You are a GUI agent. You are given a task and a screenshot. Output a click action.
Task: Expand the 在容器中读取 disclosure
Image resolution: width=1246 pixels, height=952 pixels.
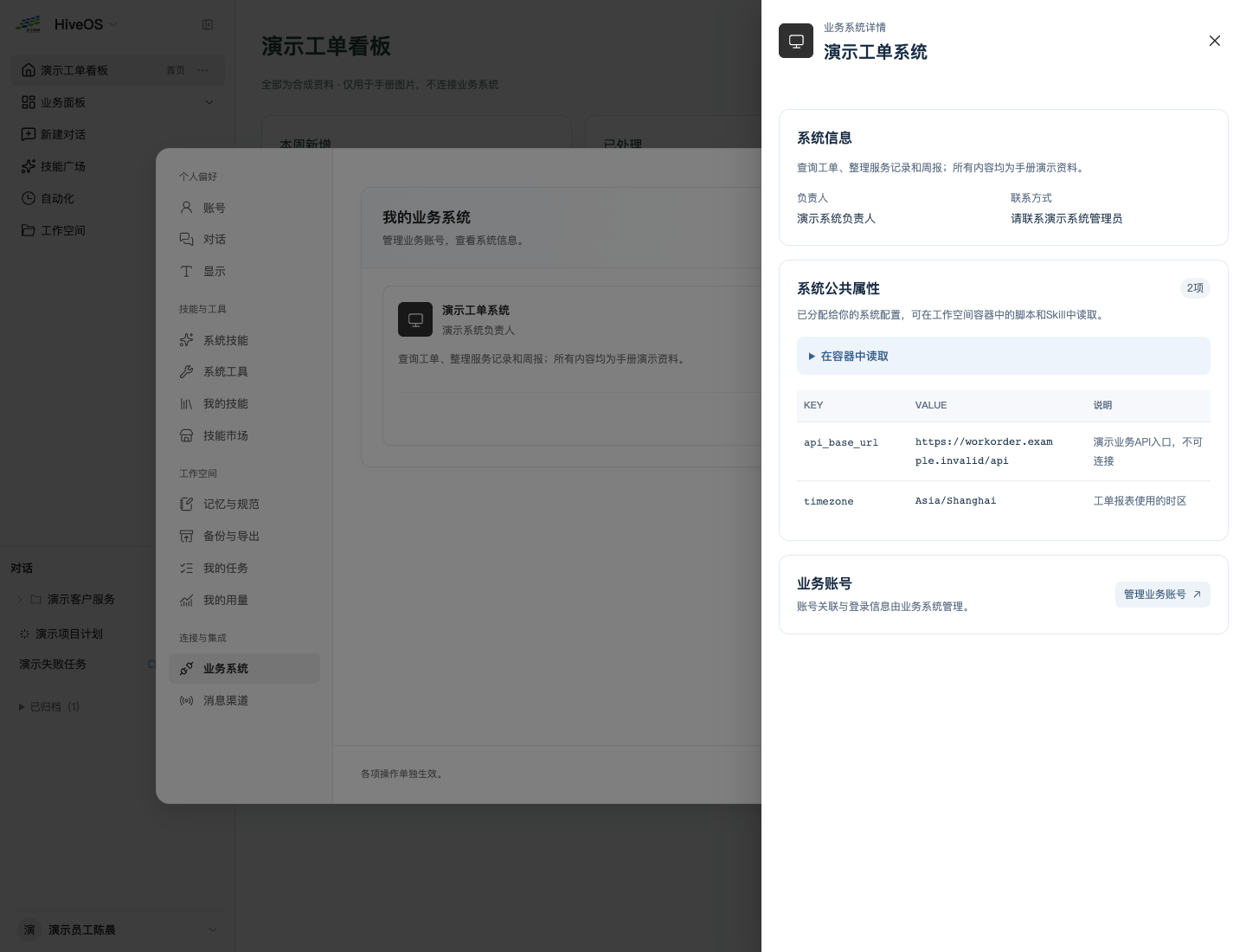(1003, 356)
